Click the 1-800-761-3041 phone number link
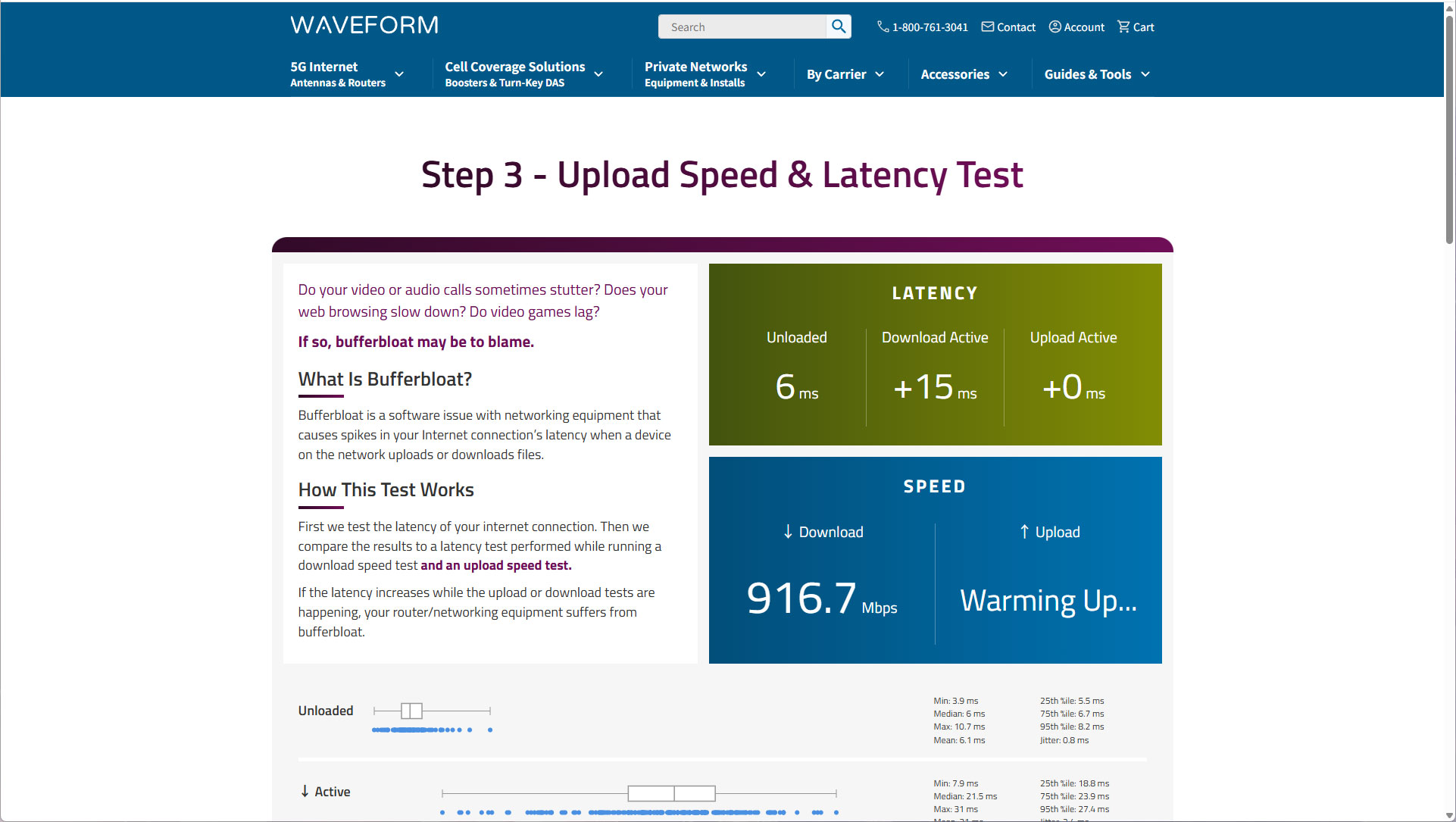1456x822 pixels. (930, 27)
